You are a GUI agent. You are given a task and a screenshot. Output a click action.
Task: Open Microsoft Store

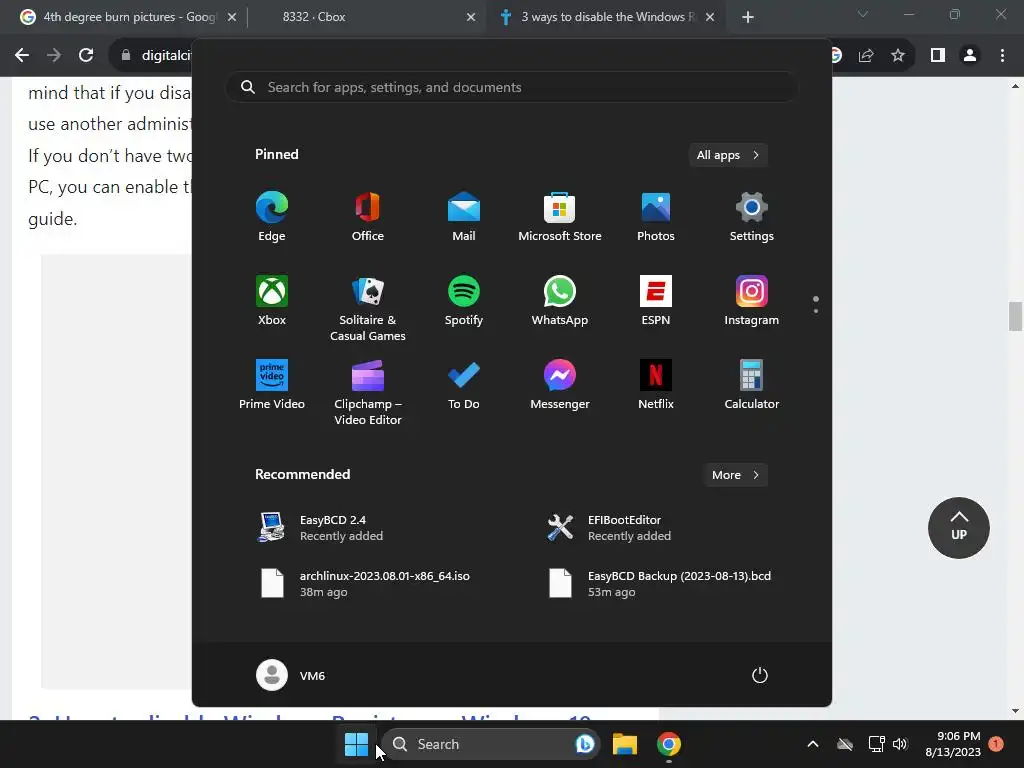560,217
